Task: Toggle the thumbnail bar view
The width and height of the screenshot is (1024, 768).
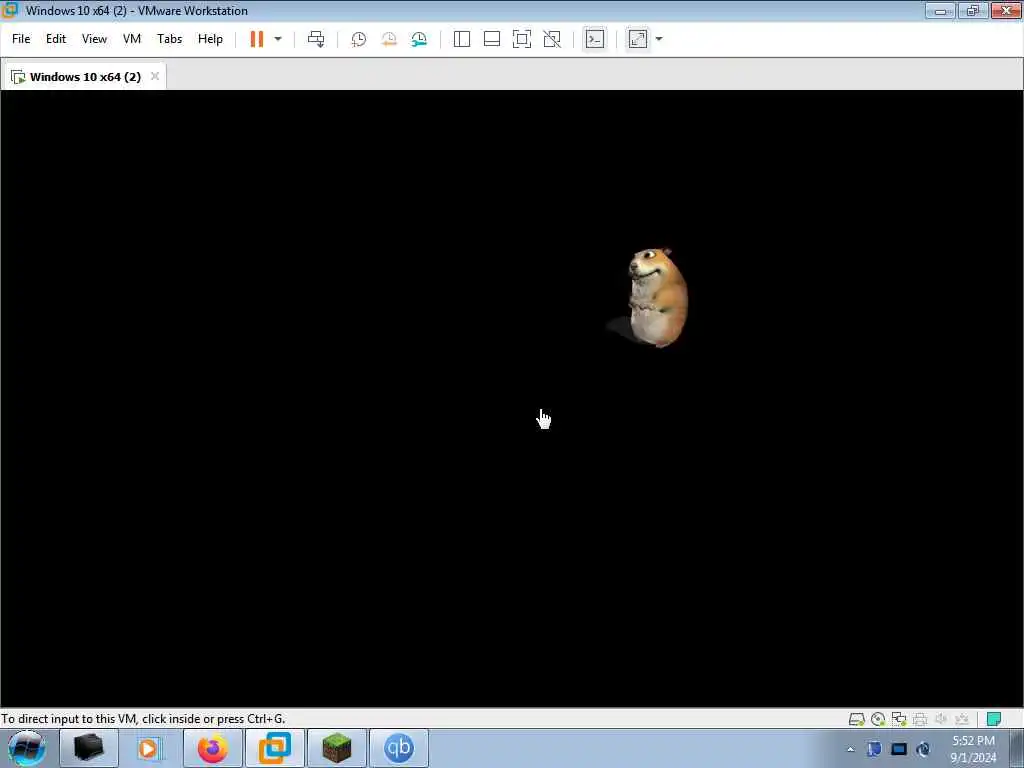Action: [492, 39]
